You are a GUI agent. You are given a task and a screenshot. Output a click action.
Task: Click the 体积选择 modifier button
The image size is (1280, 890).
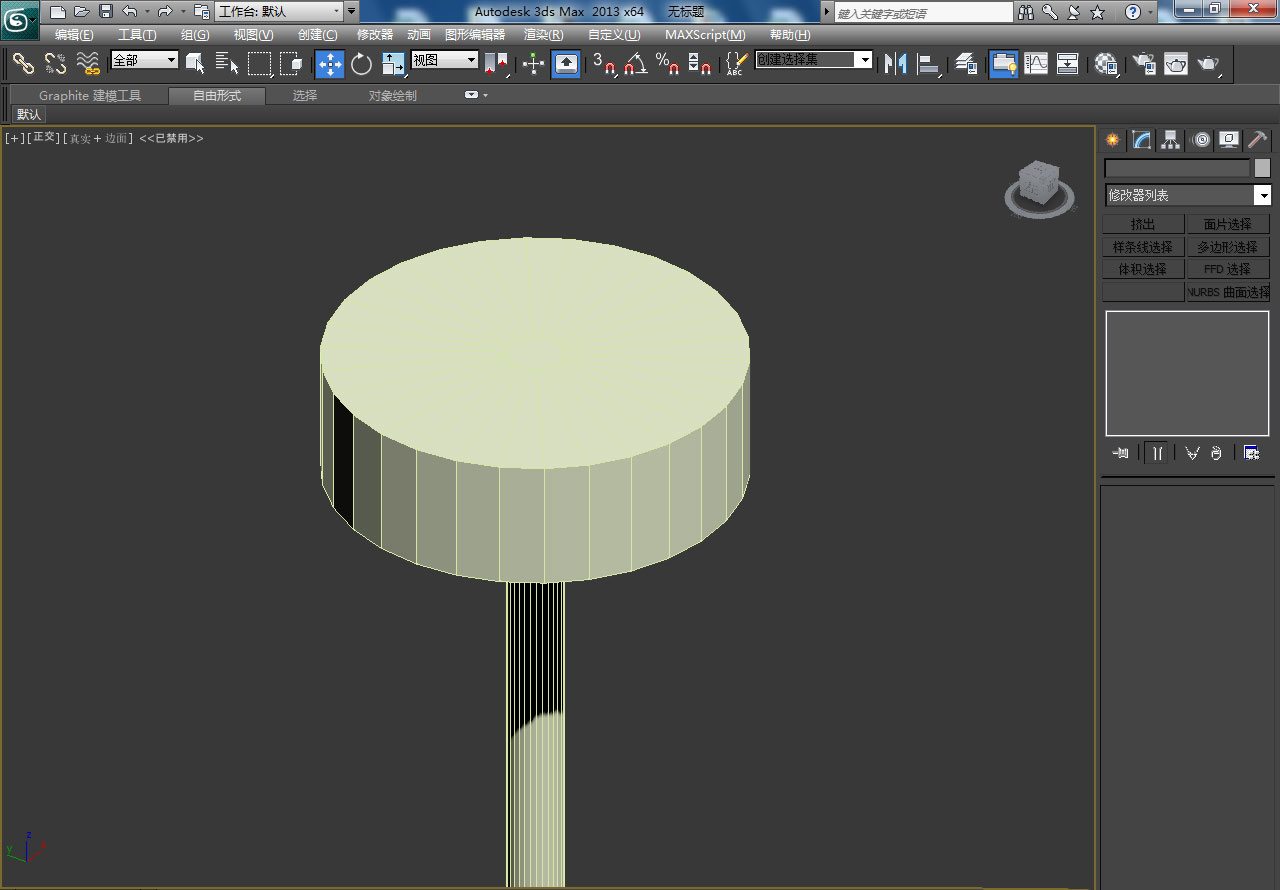tap(1143, 270)
